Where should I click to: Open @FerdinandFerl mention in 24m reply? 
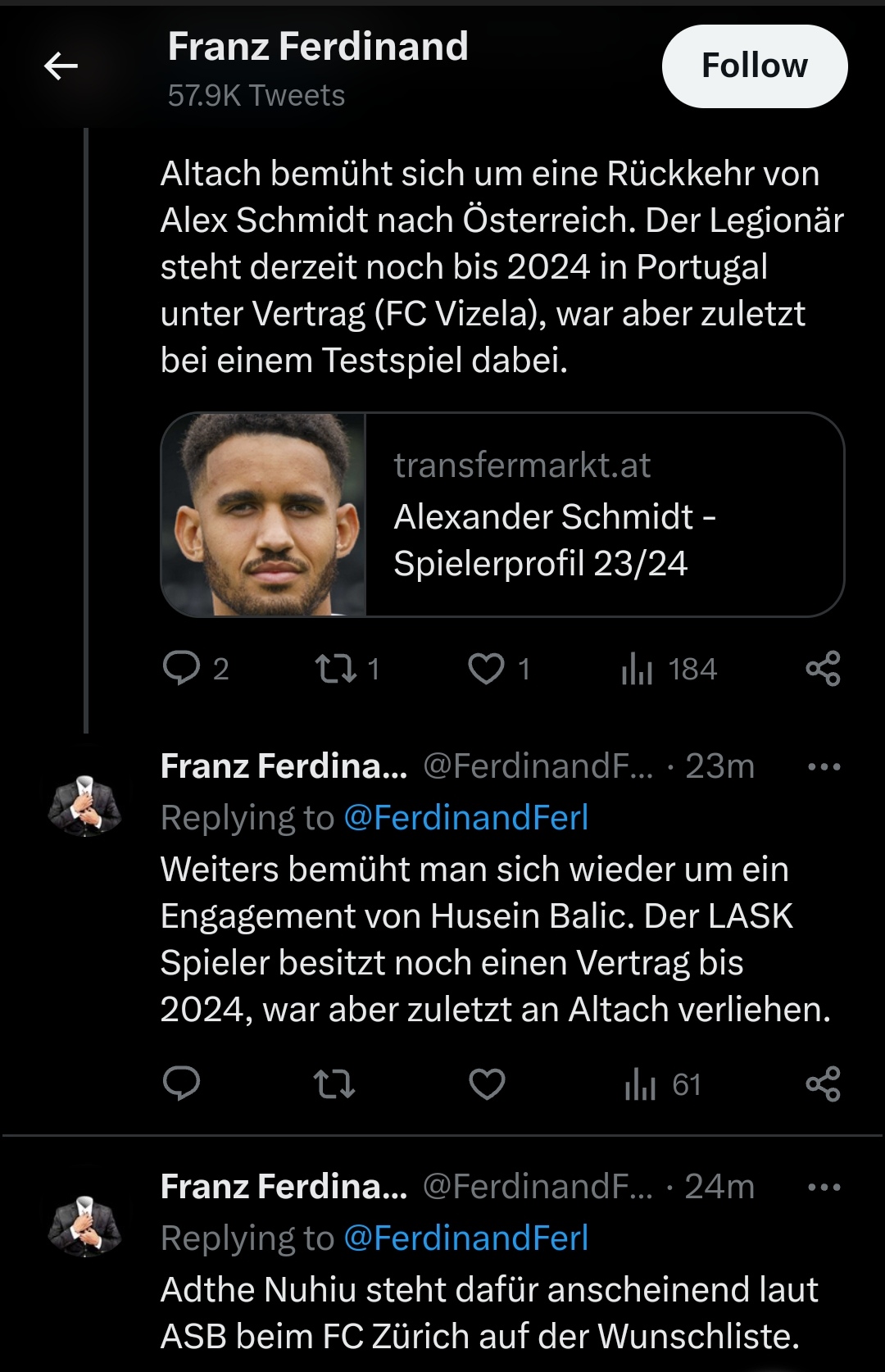(x=465, y=1238)
